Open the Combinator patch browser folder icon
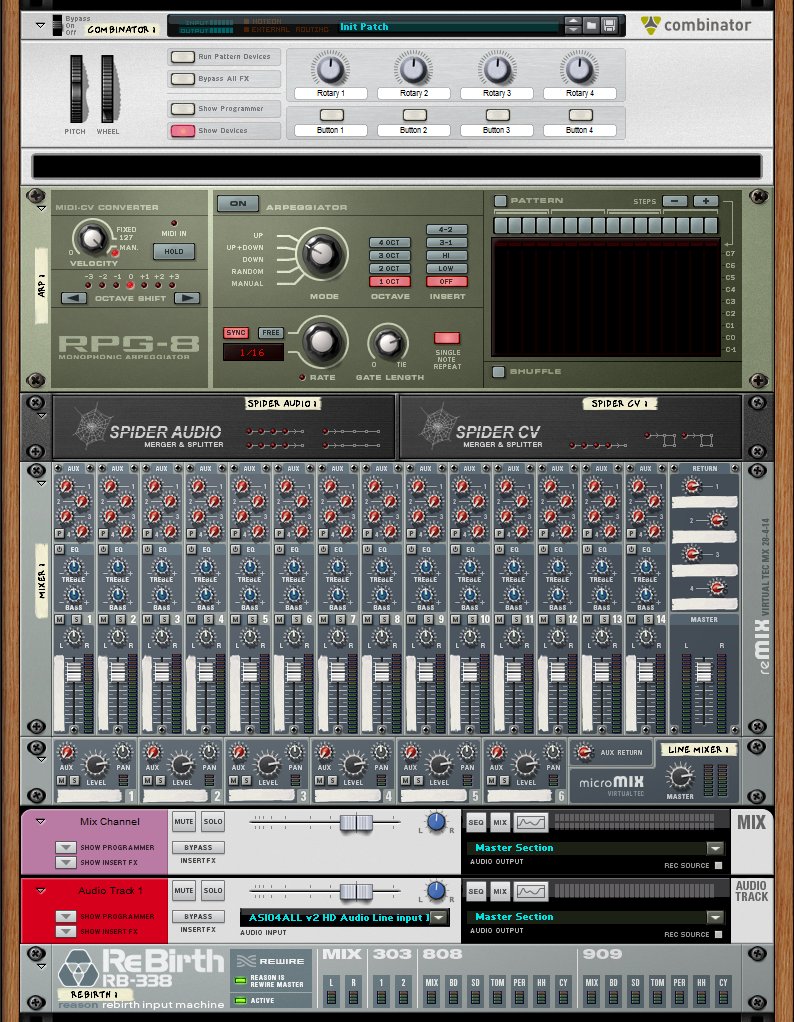 tap(591, 25)
